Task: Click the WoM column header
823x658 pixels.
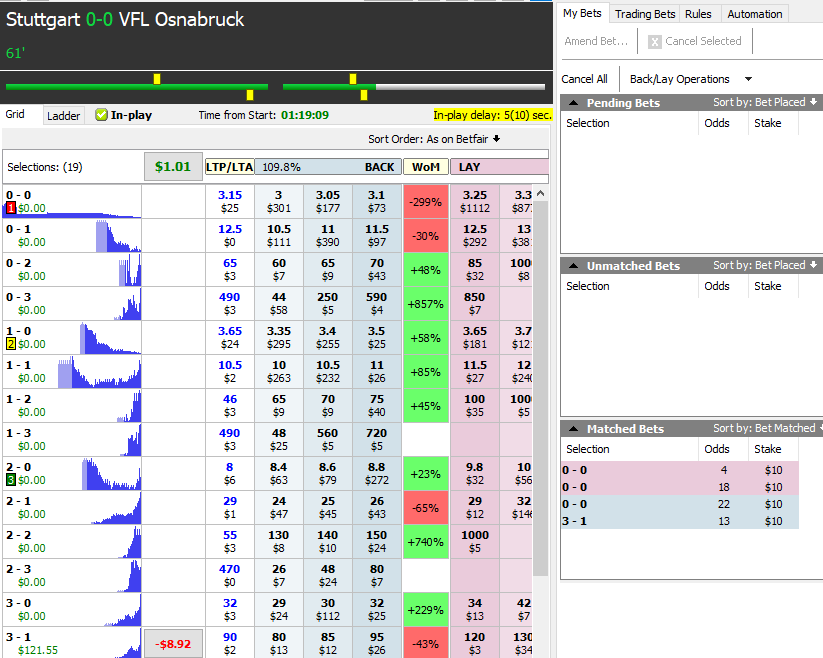Action: coord(426,167)
